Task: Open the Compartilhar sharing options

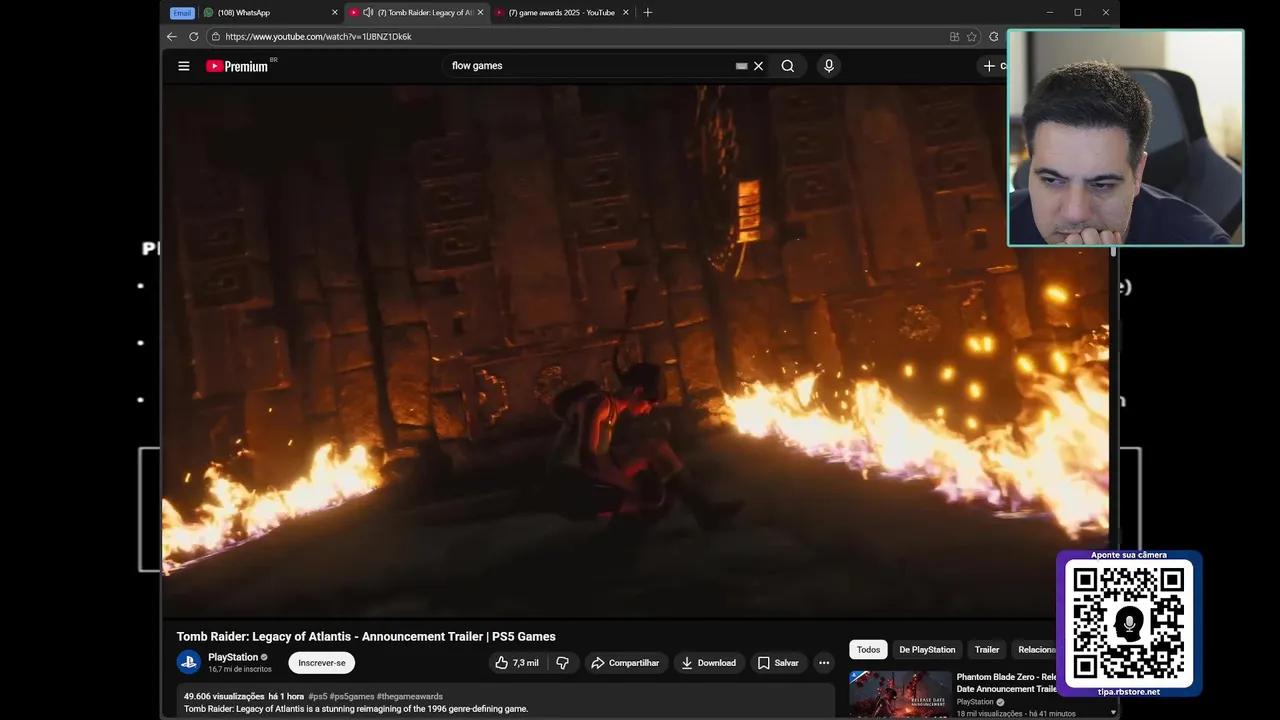Action: (626, 662)
